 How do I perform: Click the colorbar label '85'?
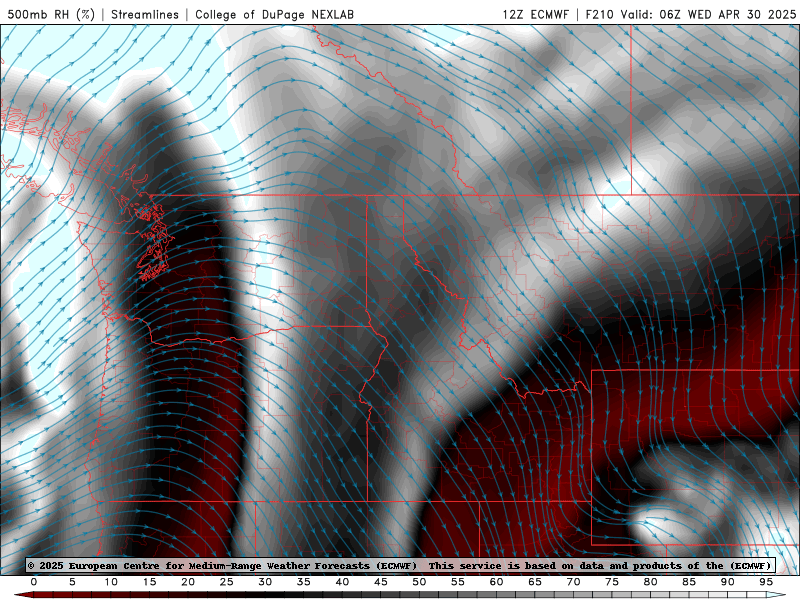click(x=689, y=582)
